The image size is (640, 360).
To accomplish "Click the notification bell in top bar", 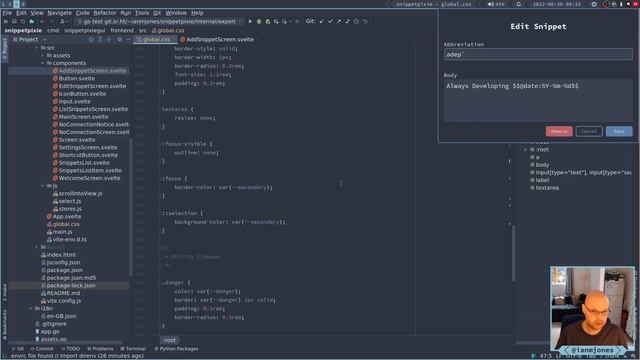I will [x=518, y=4].
